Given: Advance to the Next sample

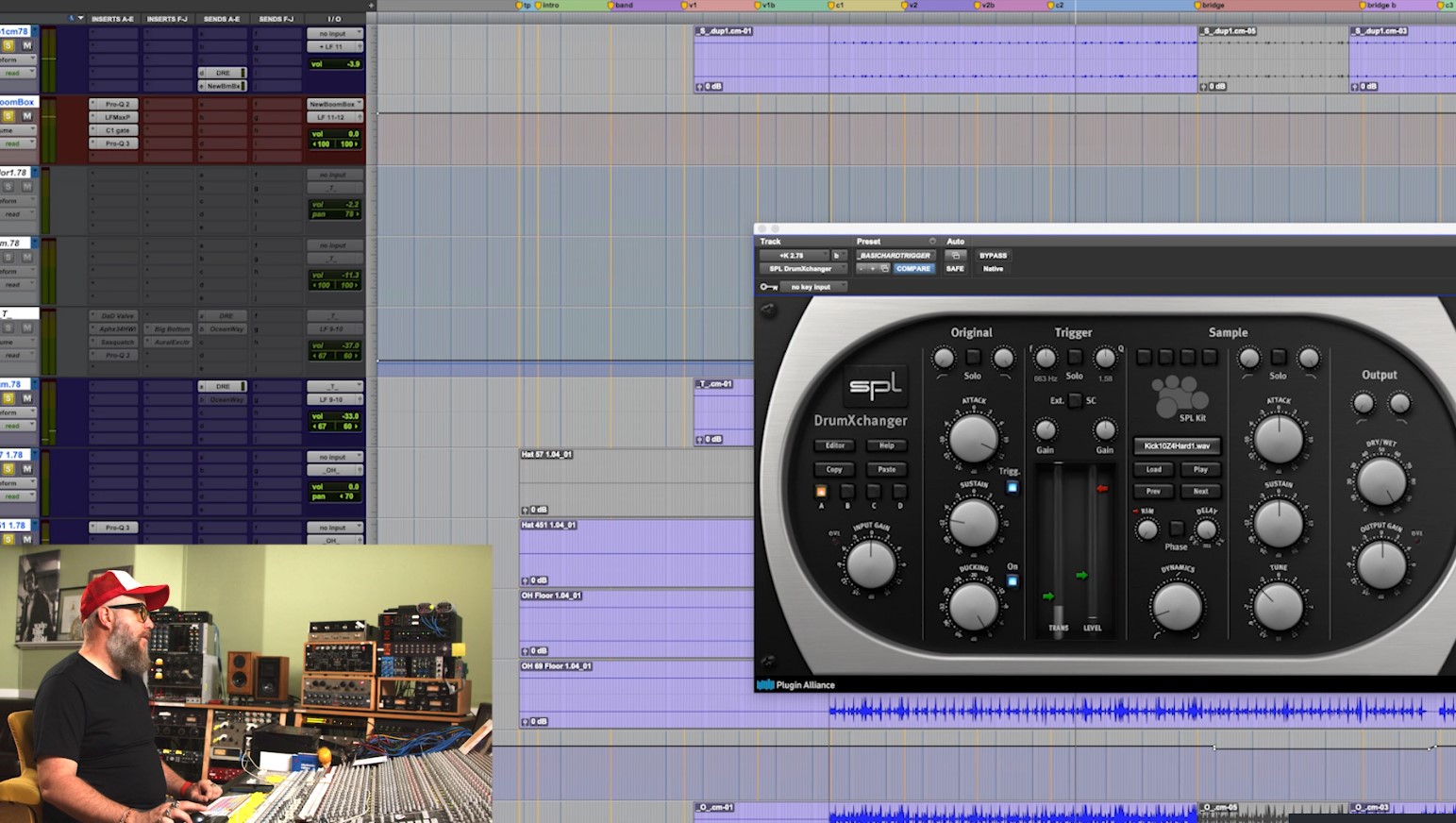Looking at the screenshot, I should 1200,491.
